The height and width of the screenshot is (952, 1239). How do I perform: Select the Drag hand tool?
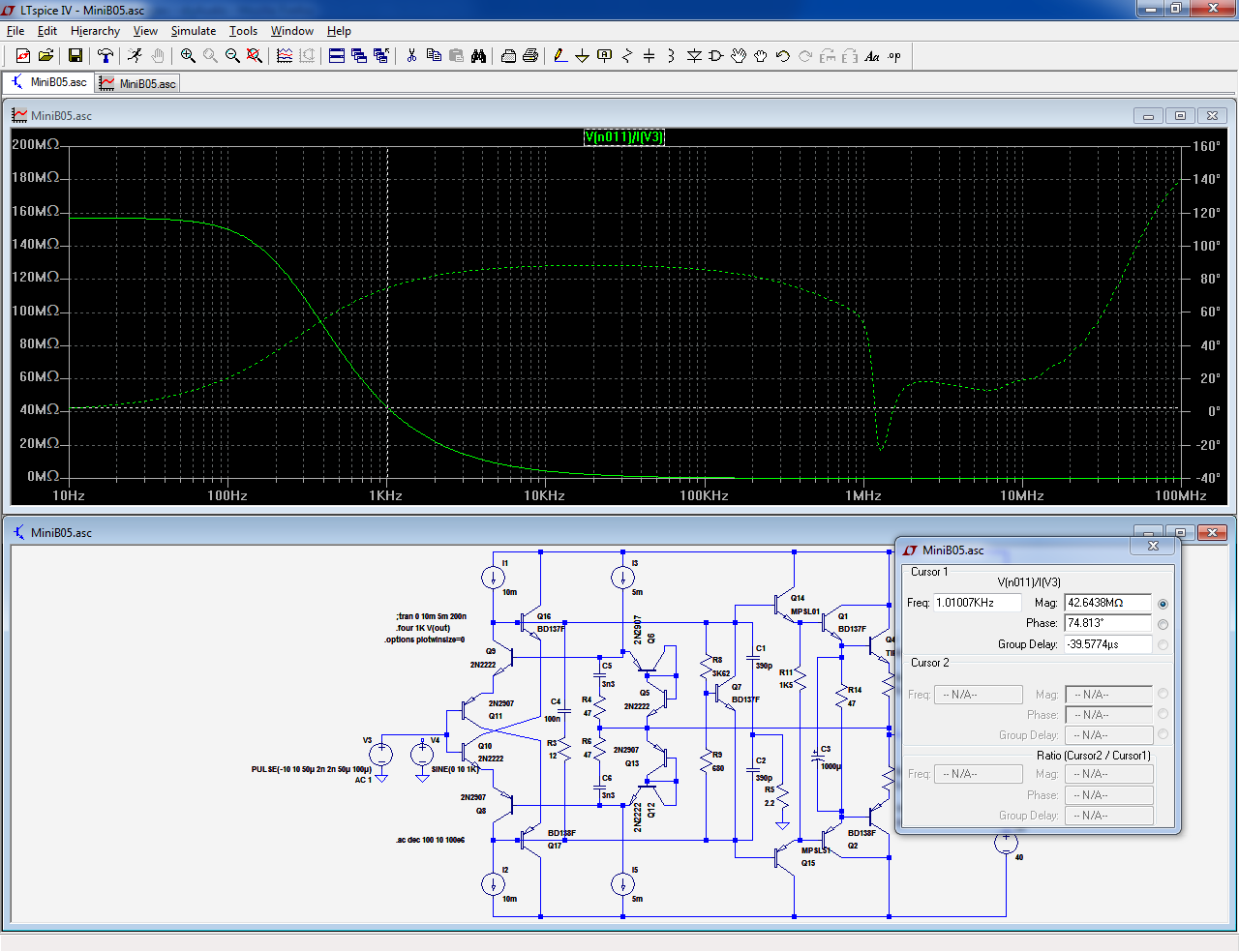(761, 56)
